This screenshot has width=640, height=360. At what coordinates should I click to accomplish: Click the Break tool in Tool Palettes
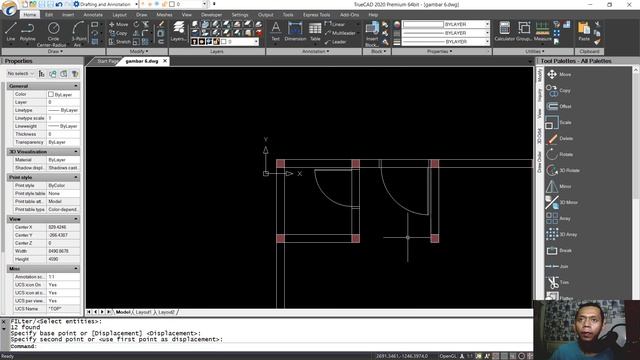click(x=558, y=250)
